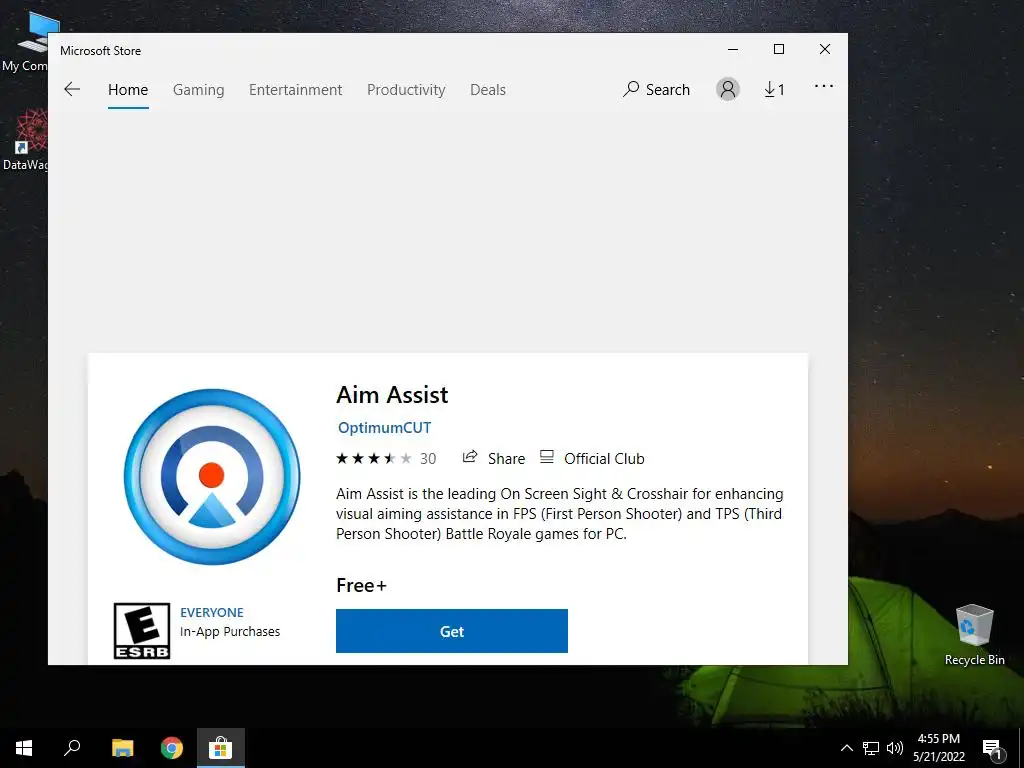Launch Google Chrome from the taskbar
Viewport: 1024px width, 768px height.
coord(172,748)
